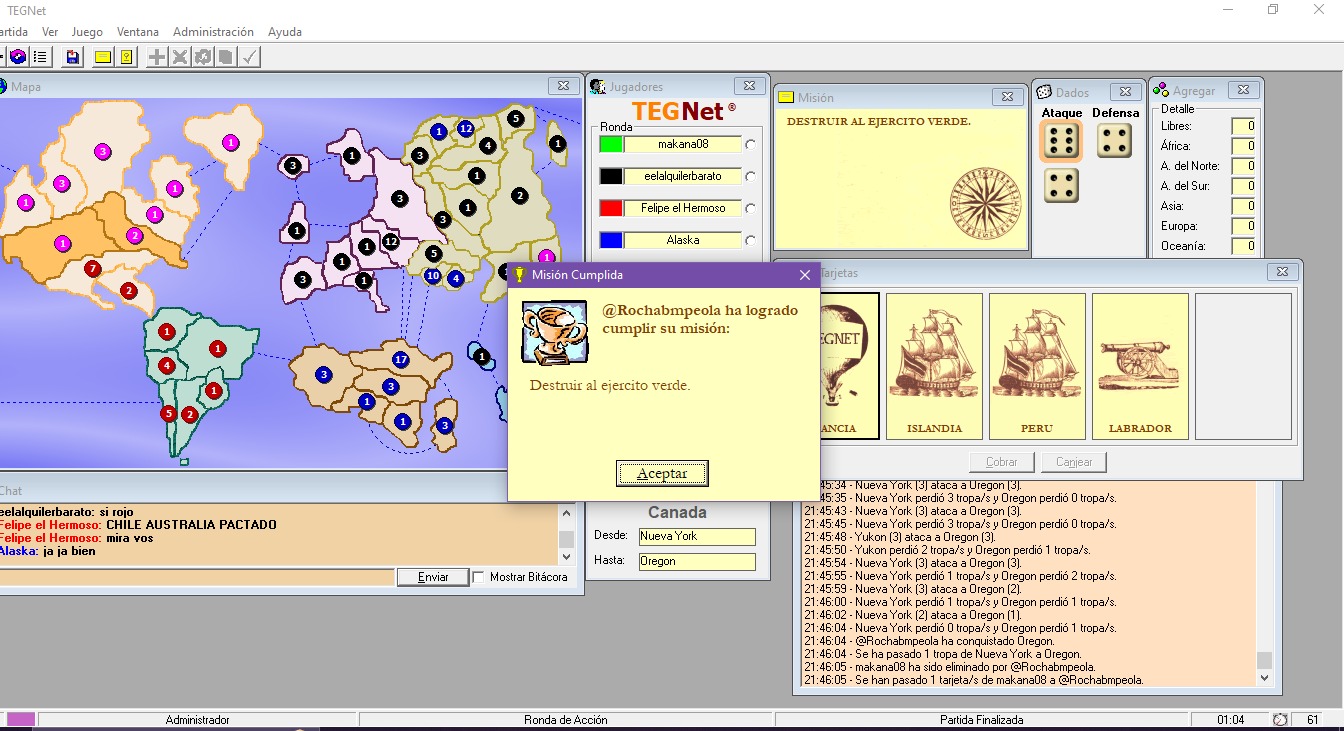The image size is (1344, 731).
Task: Click the yellow cards toolbar icon
Action: pyautogui.click(x=103, y=57)
